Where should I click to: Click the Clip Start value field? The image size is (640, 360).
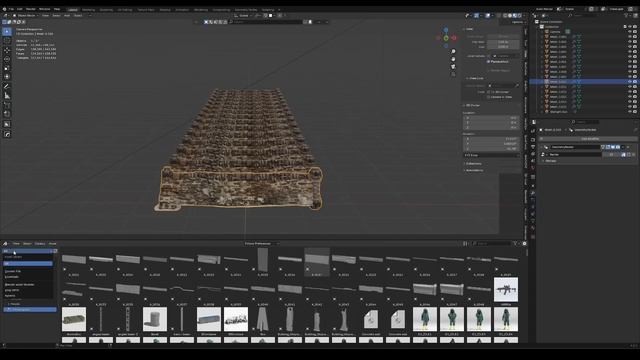pos(503,42)
